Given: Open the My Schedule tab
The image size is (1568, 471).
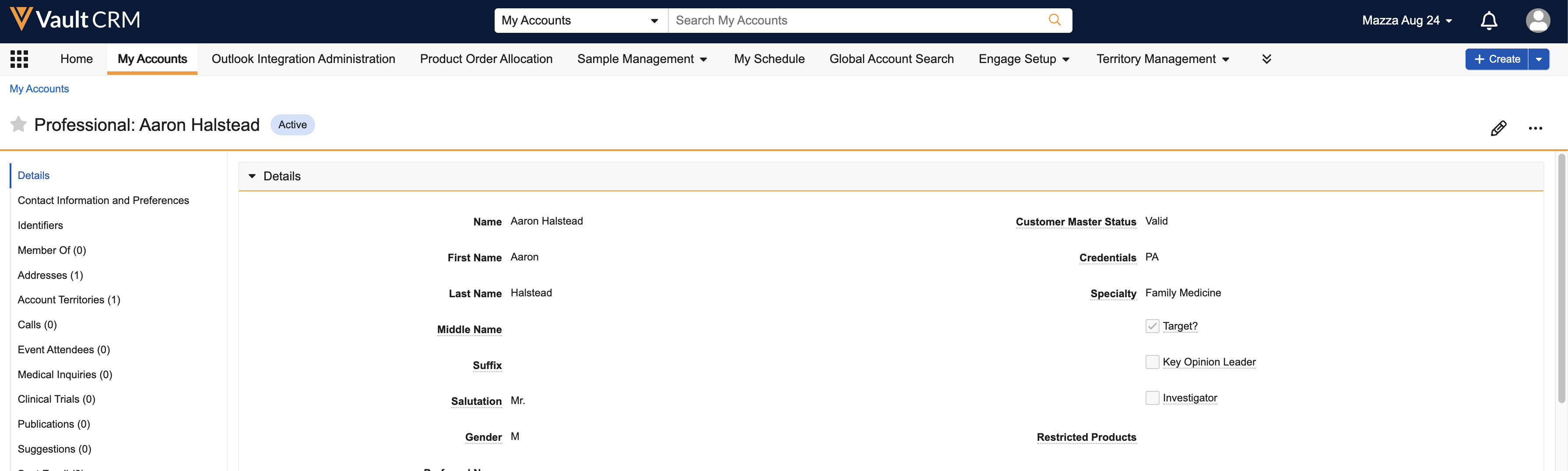Looking at the screenshot, I should (x=769, y=59).
